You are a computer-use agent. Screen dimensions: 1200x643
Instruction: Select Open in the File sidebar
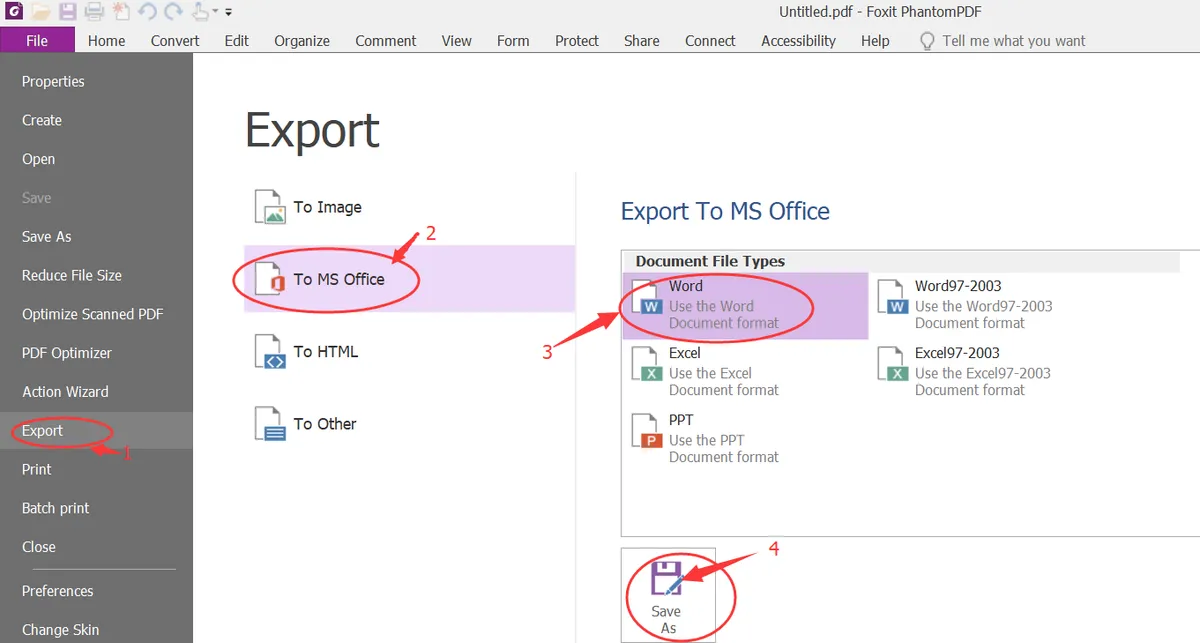pos(96,159)
